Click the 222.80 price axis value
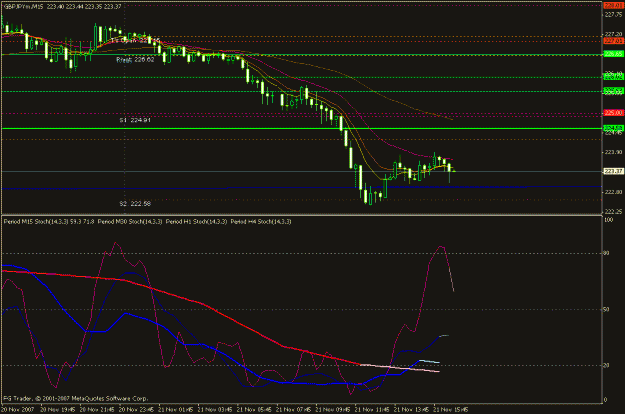Image resolution: width=625 pixels, height=414 pixels. [x=613, y=192]
